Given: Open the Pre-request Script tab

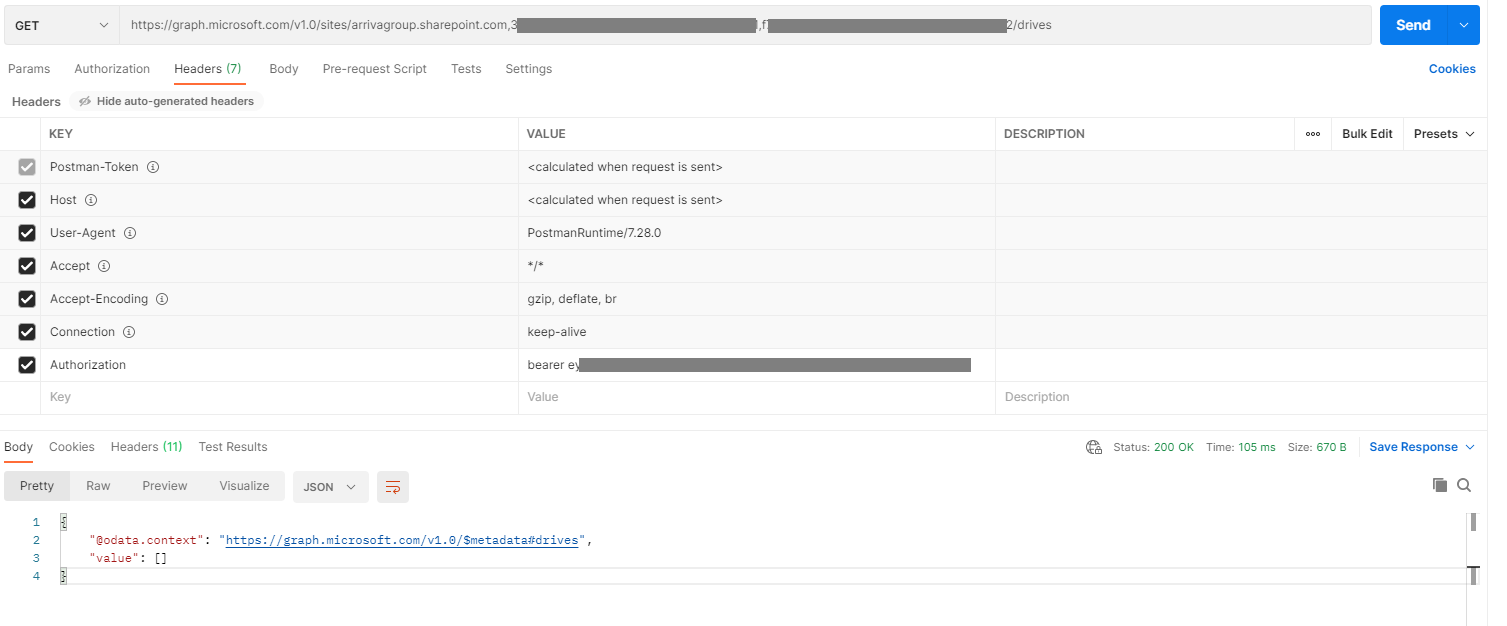Looking at the screenshot, I should 375,69.
